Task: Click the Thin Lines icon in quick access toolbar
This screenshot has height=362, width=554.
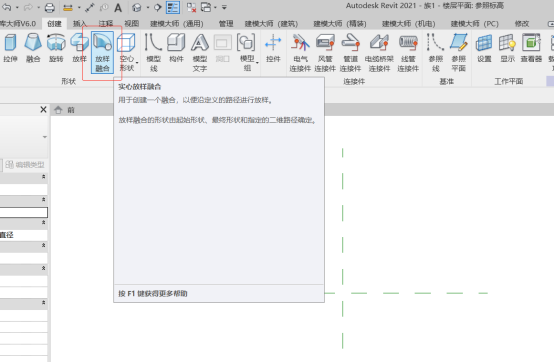Action: 173,7
